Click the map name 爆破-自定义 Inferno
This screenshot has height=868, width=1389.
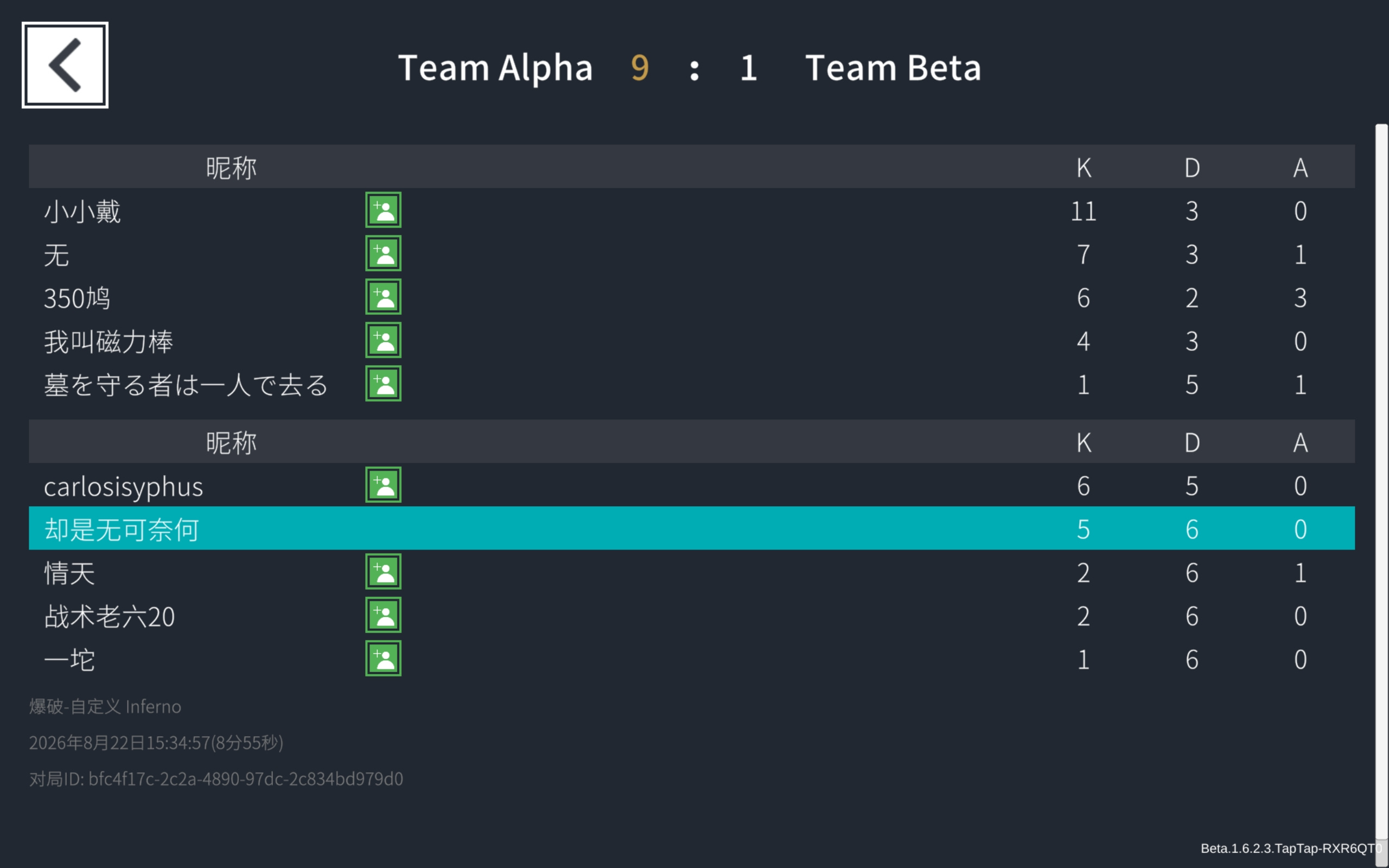(x=105, y=707)
